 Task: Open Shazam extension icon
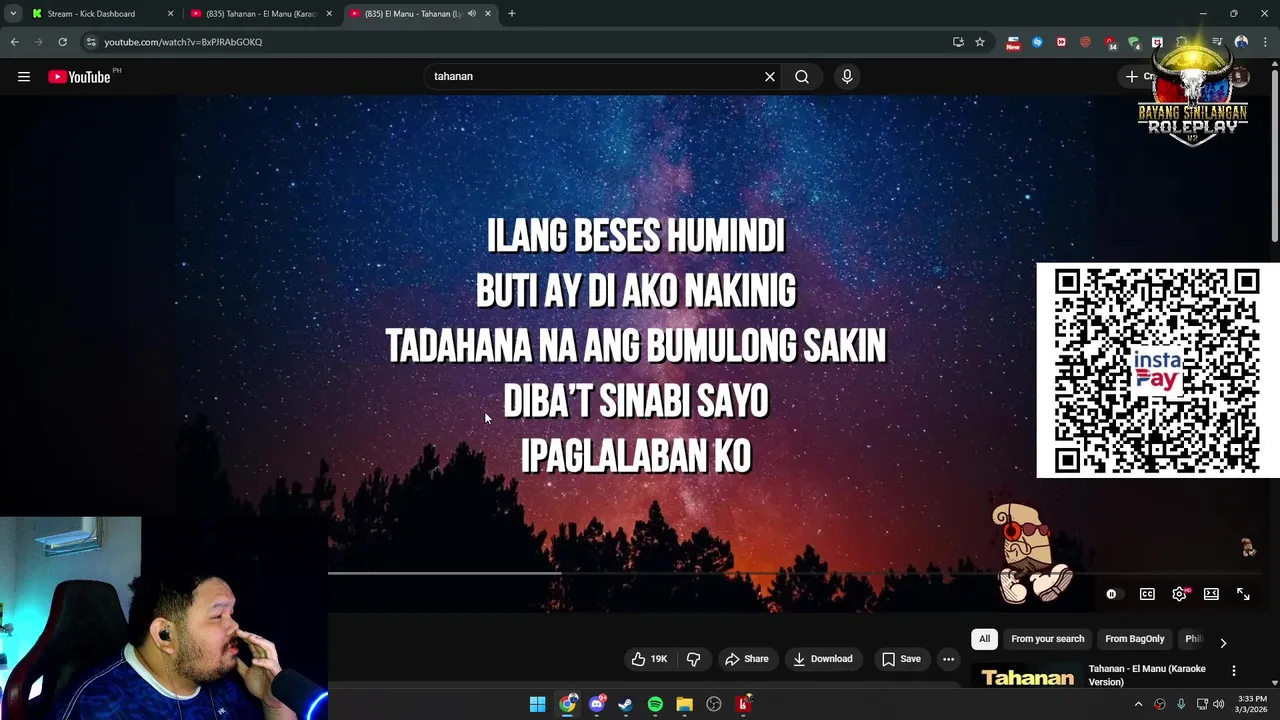click(x=1037, y=42)
